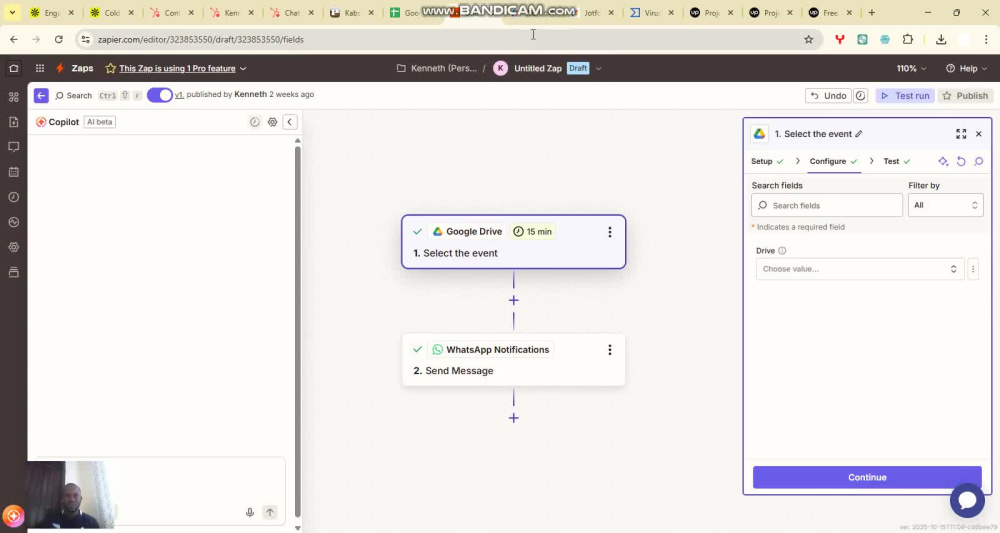
Task: Add step between Drive and WhatsApp
Action: pos(513,300)
